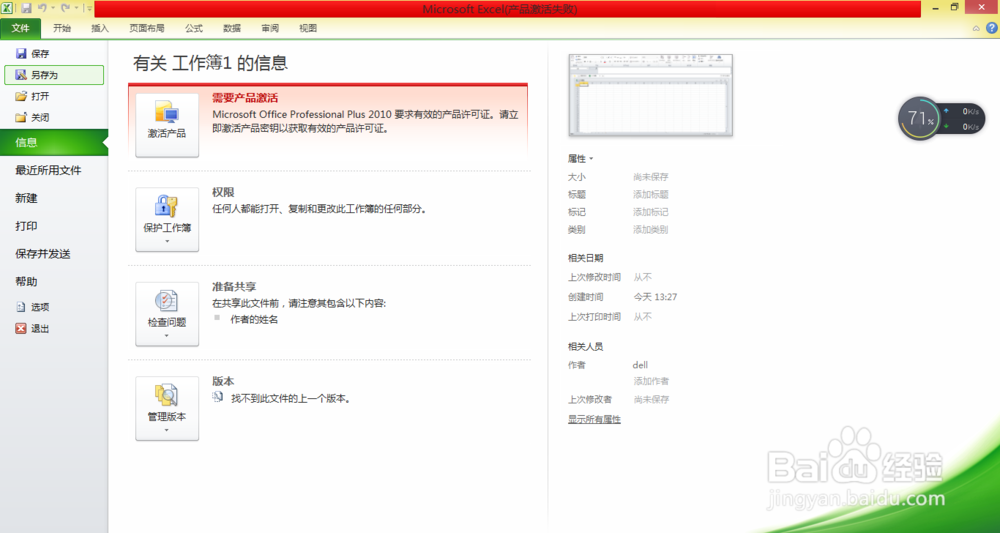Switch to the 公式 ribbon tab

click(x=194, y=28)
